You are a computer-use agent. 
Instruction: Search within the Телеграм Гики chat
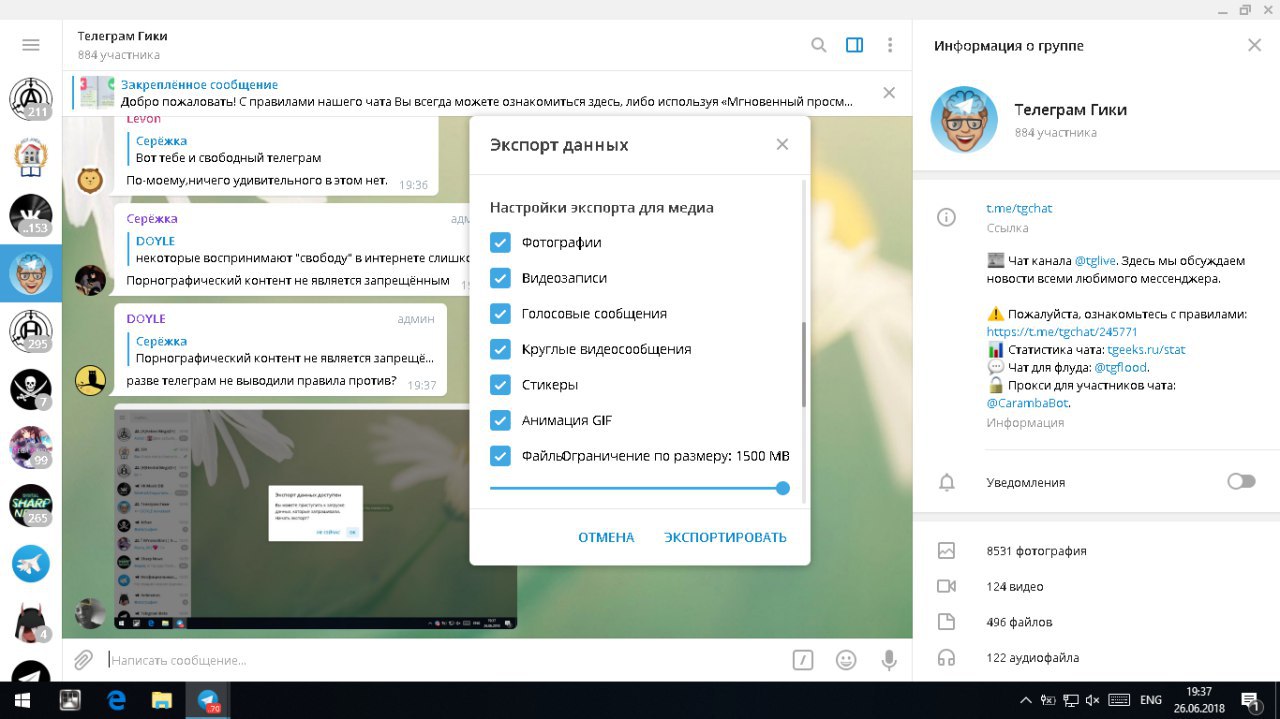[818, 45]
